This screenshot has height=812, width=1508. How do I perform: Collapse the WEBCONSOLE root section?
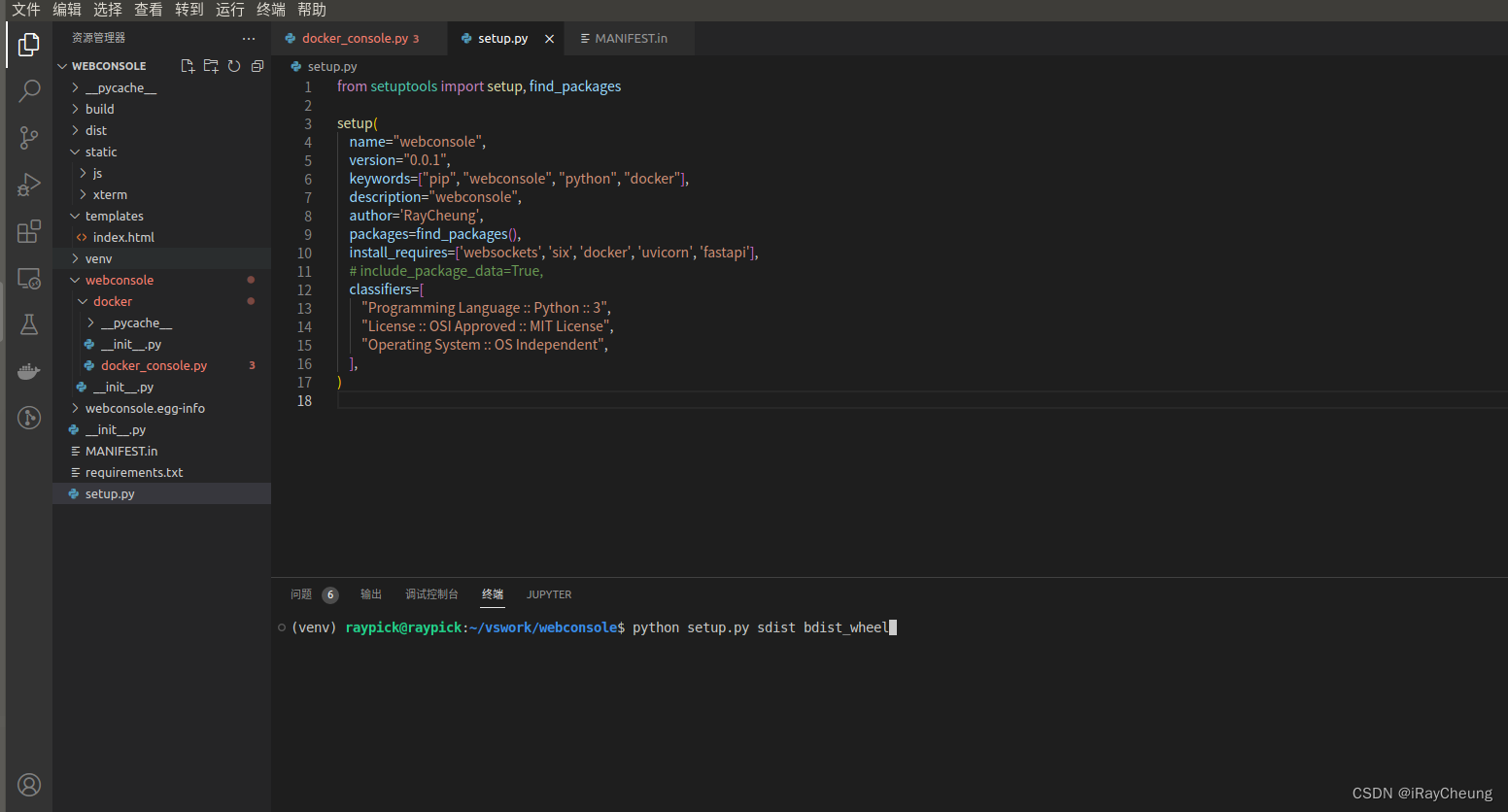[109, 66]
